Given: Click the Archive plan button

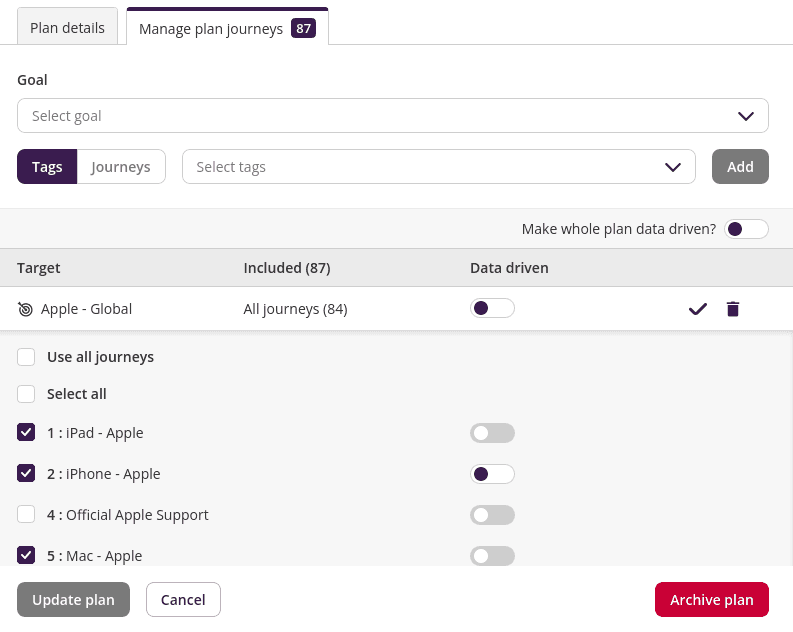Looking at the screenshot, I should point(712,600).
